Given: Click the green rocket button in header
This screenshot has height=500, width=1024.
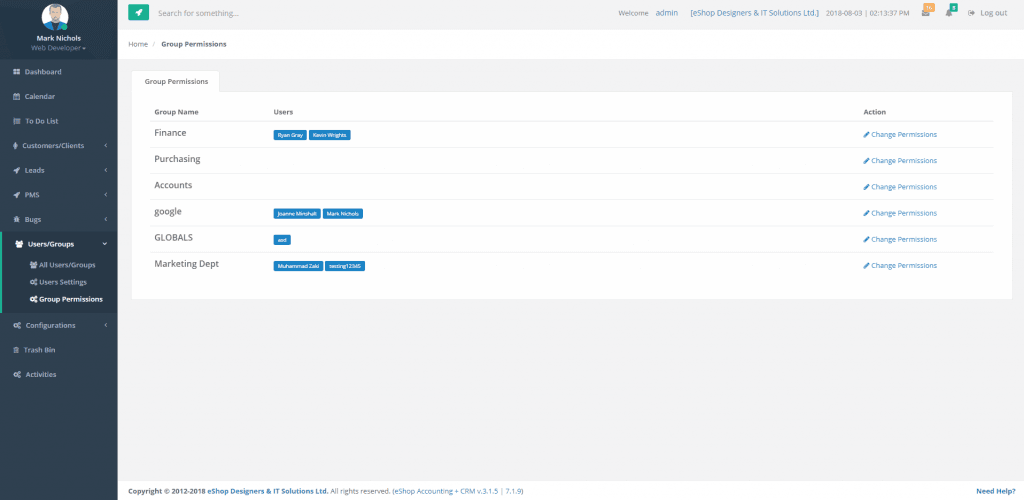Looking at the screenshot, I should coord(138,13).
